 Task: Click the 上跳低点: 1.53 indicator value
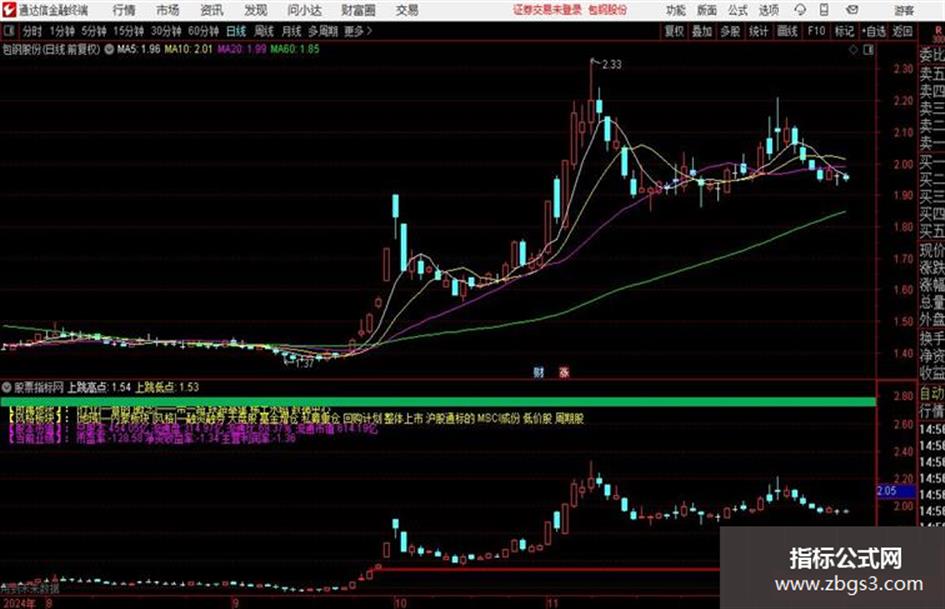coord(167,387)
